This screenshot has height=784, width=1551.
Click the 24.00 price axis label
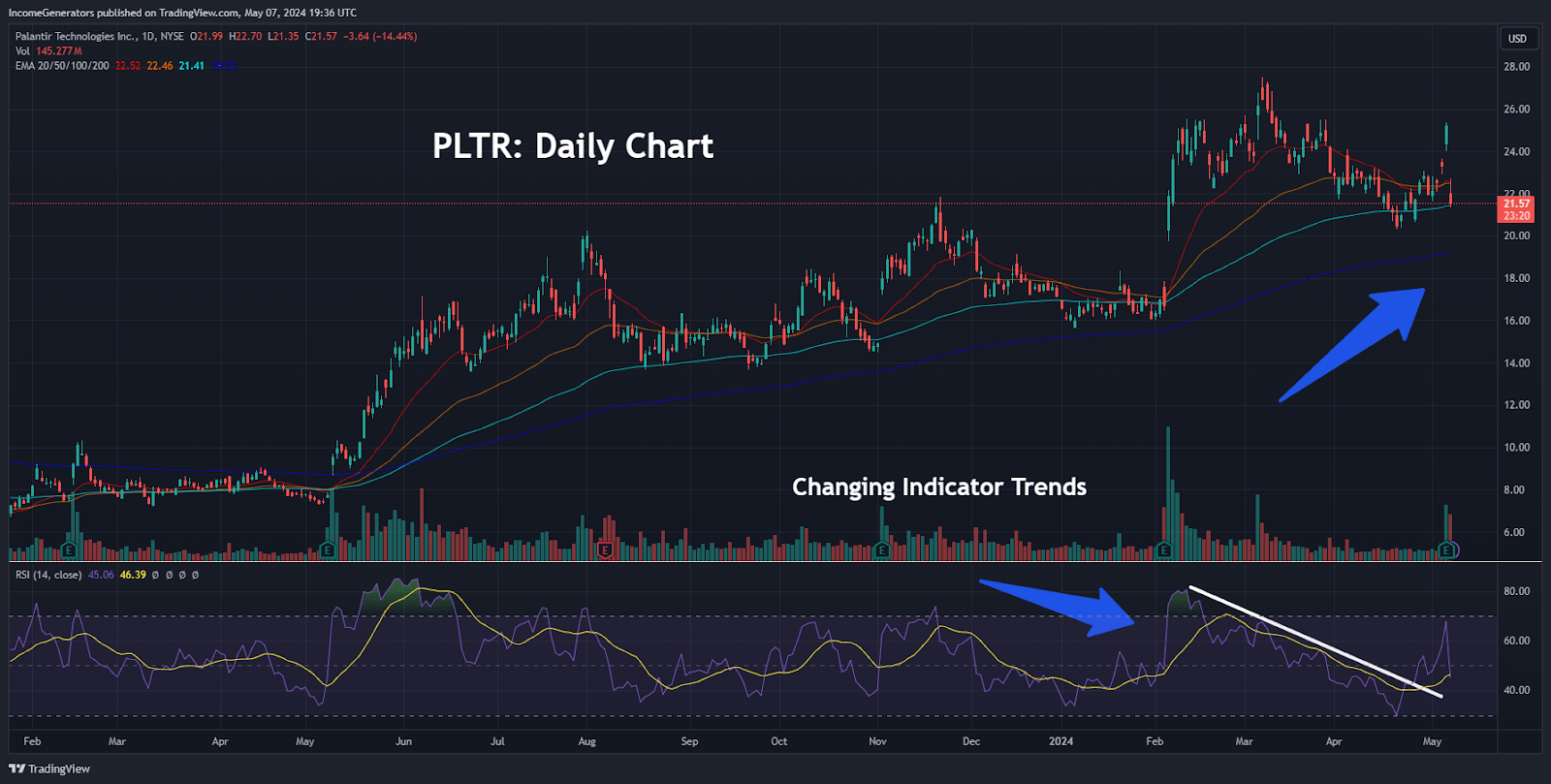[1517, 152]
